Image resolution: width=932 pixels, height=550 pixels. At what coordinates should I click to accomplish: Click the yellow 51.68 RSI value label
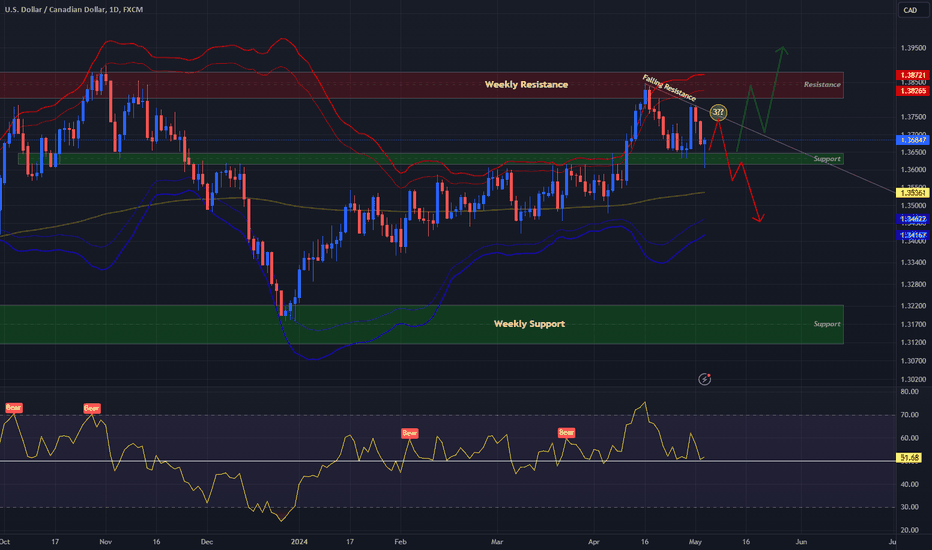(x=909, y=457)
